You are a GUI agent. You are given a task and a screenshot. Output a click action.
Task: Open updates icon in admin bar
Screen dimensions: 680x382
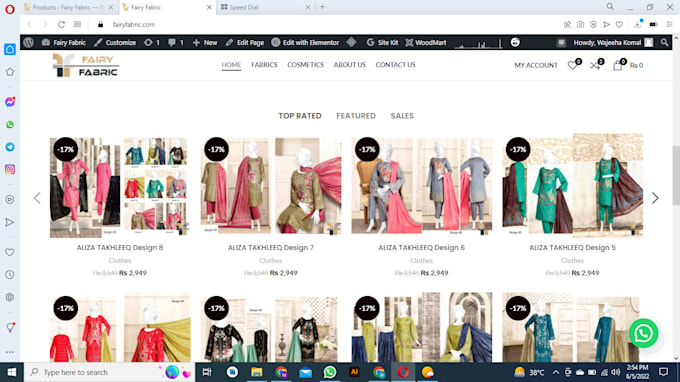151,42
